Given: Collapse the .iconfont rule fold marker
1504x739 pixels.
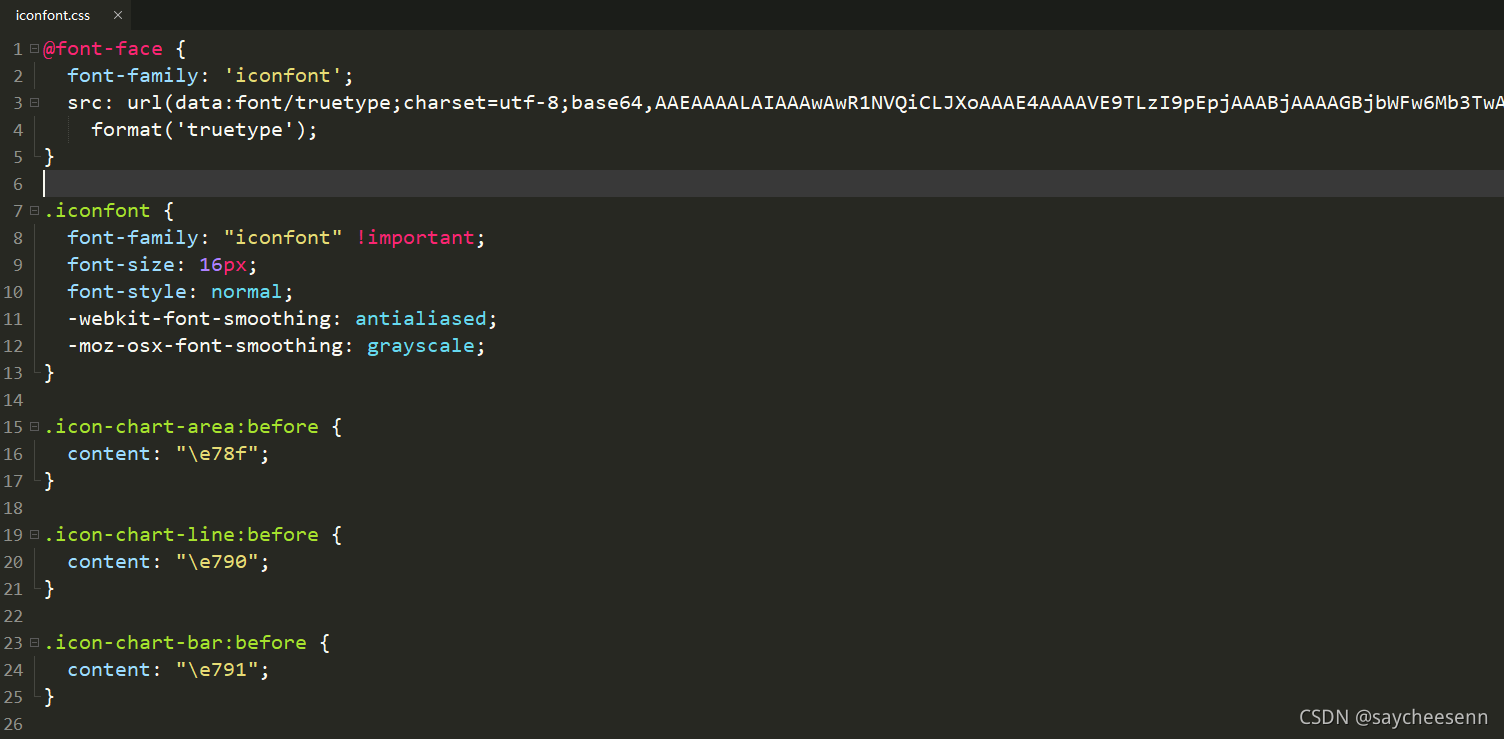Looking at the screenshot, I should [x=34, y=210].
